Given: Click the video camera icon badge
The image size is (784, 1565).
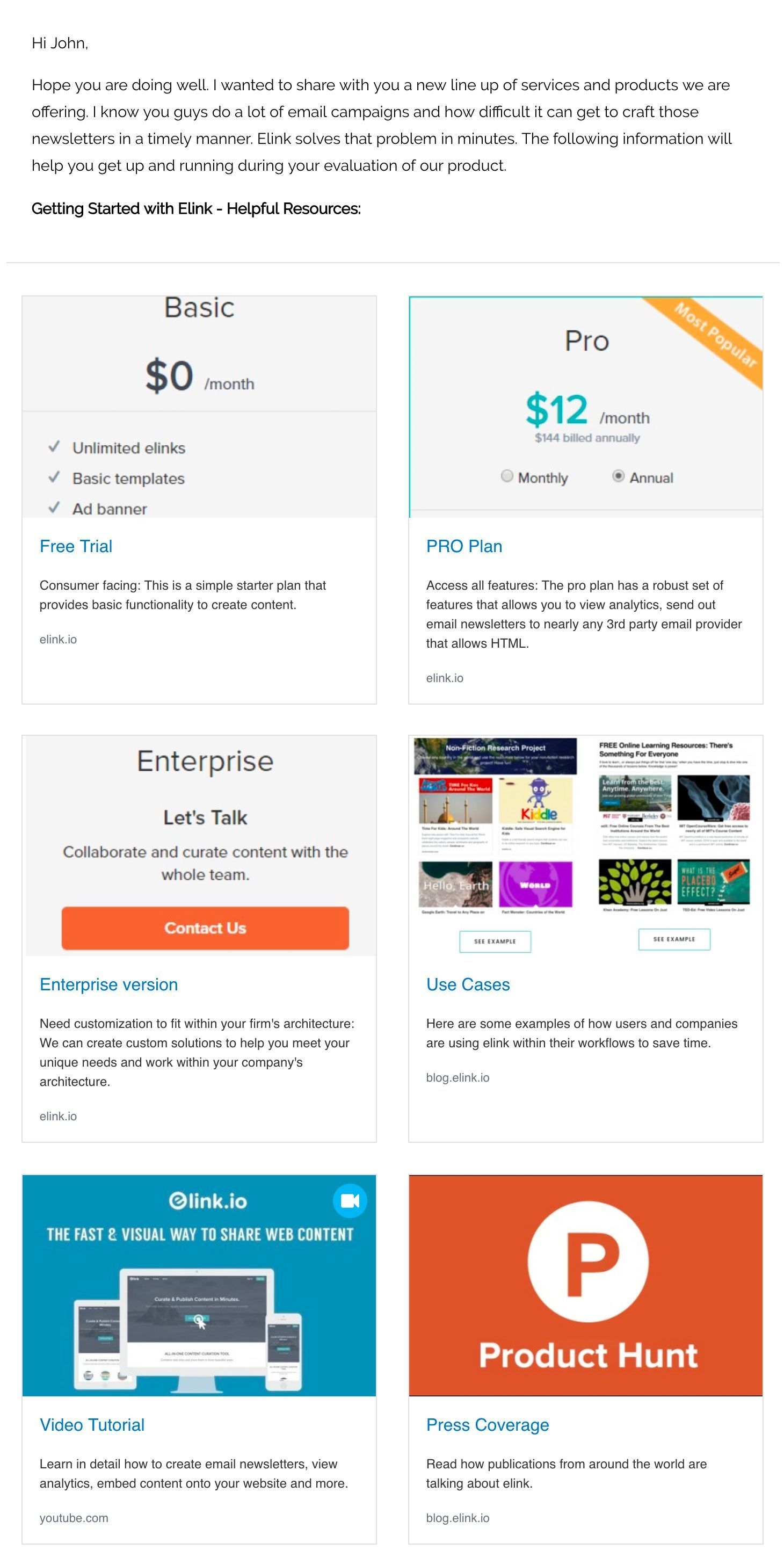Looking at the screenshot, I should point(350,1200).
